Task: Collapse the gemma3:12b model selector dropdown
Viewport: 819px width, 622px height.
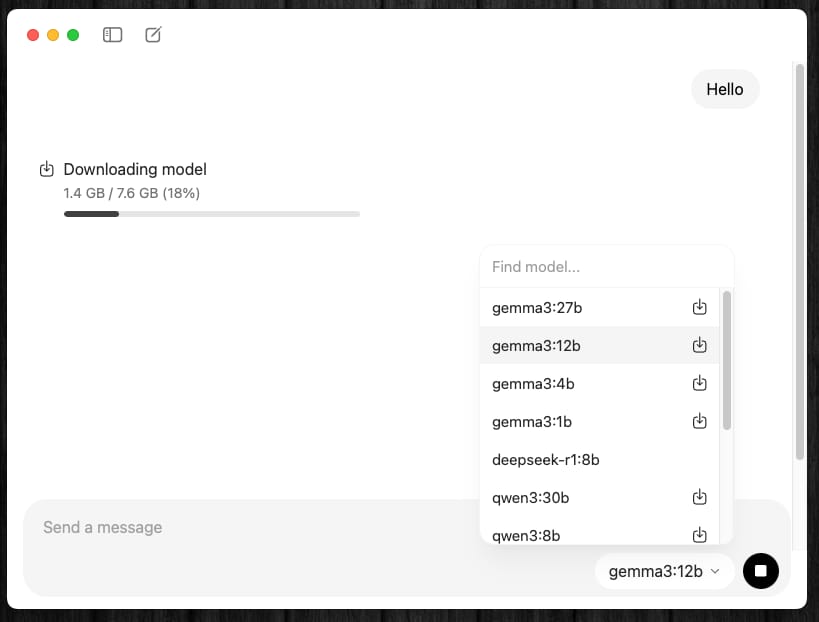Action: [x=664, y=572]
